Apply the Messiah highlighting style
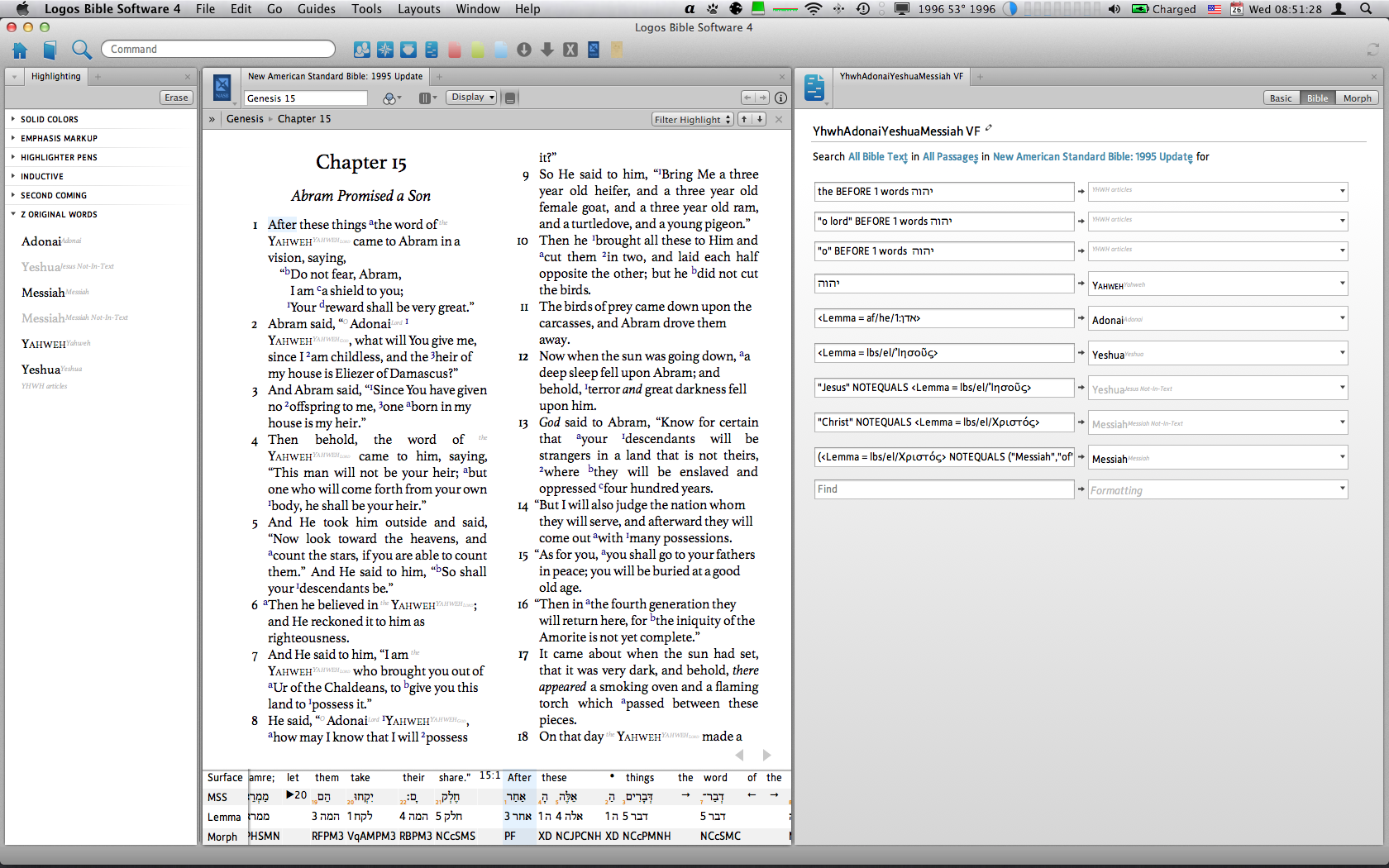This screenshot has width=1389, height=868. [x=55, y=293]
